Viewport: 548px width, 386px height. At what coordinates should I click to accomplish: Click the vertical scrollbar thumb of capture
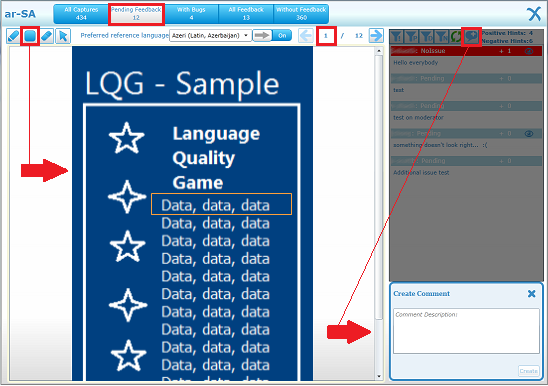click(x=379, y=187)
